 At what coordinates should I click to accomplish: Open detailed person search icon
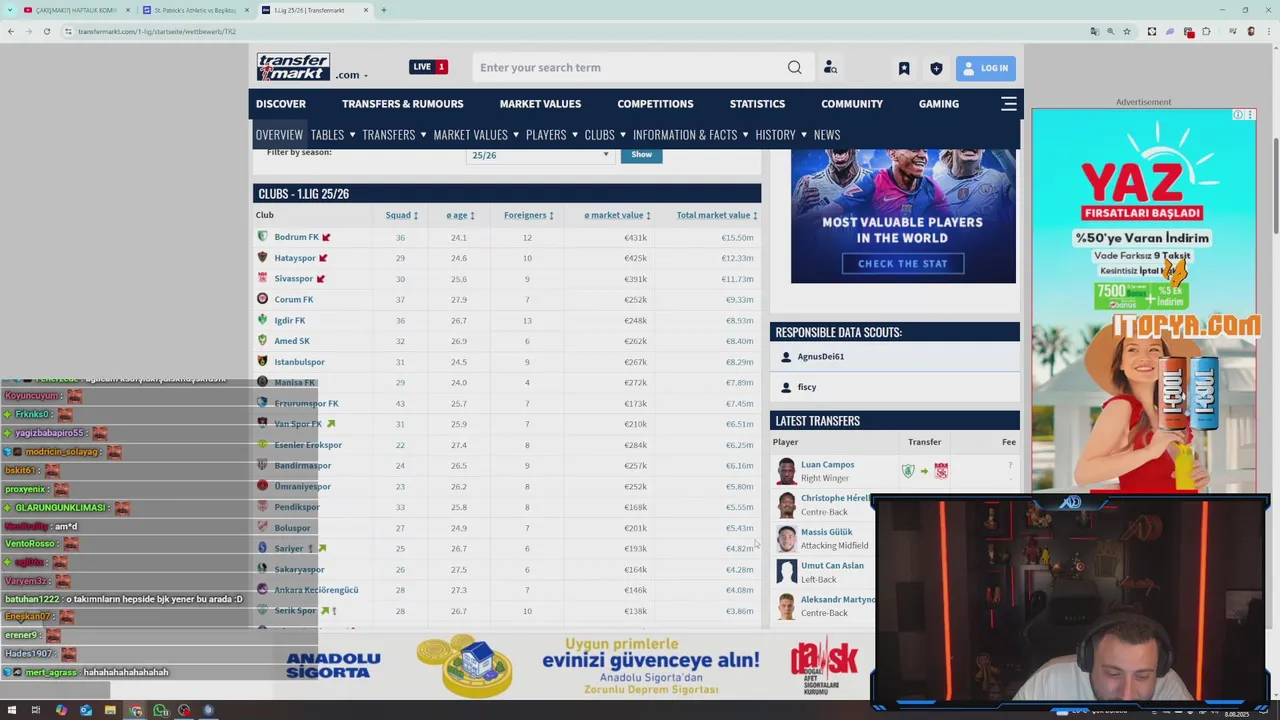pyautogui.click(x=830, y=67)
